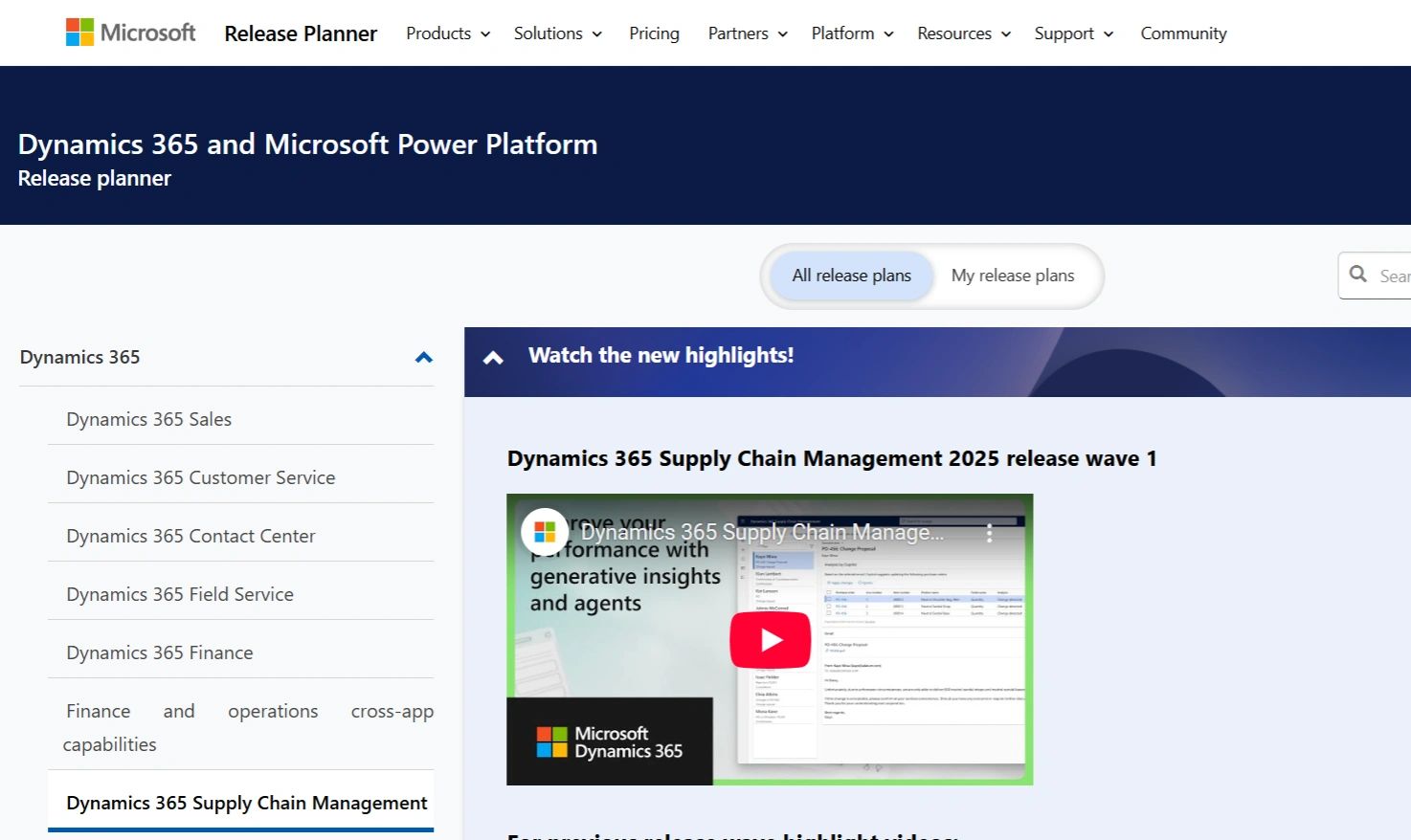Open the Solutions dropdown menu
This screenshot has height=840, width=1411.
click(557, 33)
